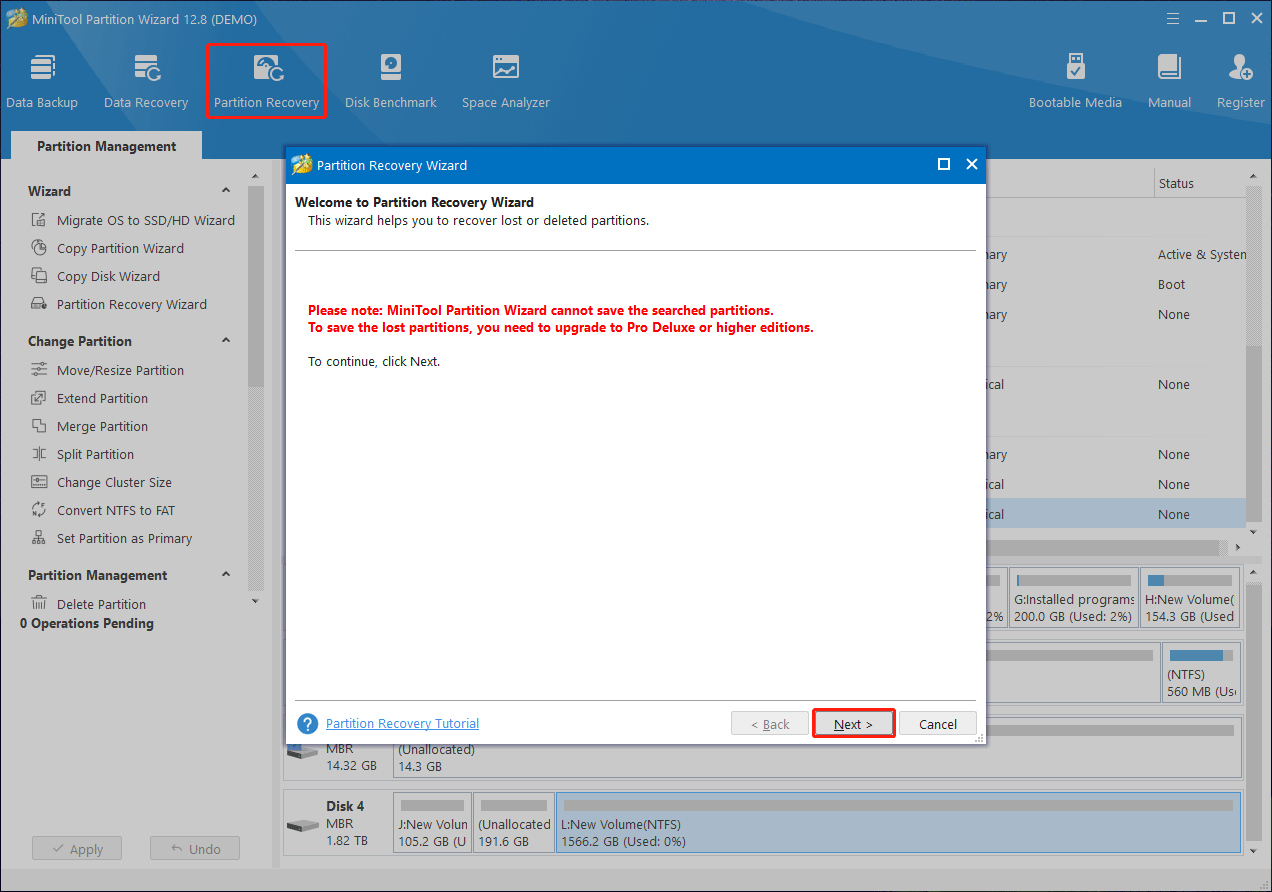Image resolution: width=1272 pixels, height=892 pixels.
Task: Select H:New Volume partition block
Action: coord(1190,597)
